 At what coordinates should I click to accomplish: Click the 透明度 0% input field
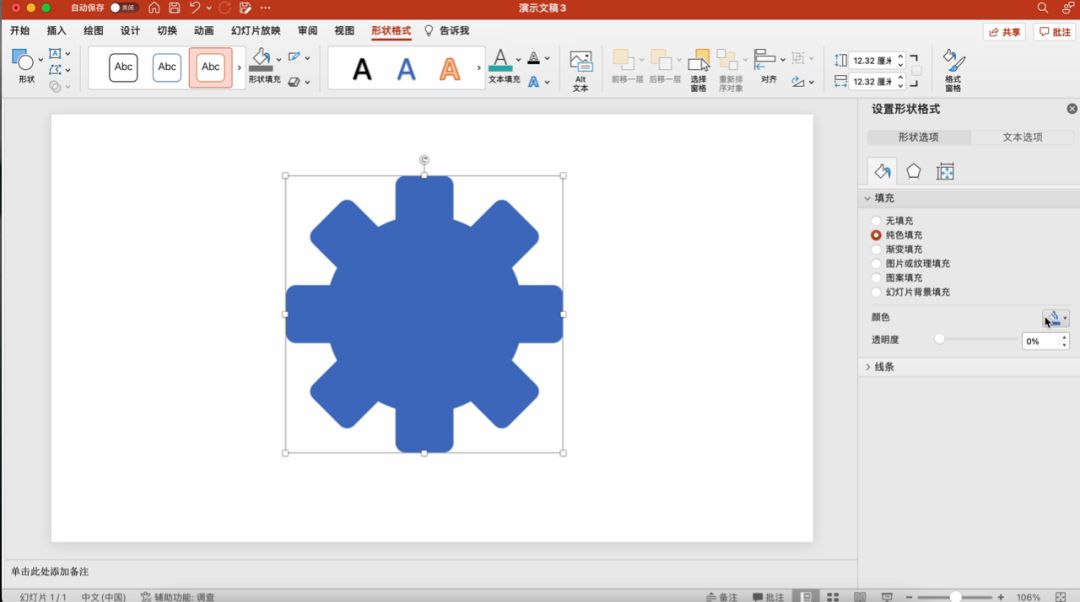1040,341
